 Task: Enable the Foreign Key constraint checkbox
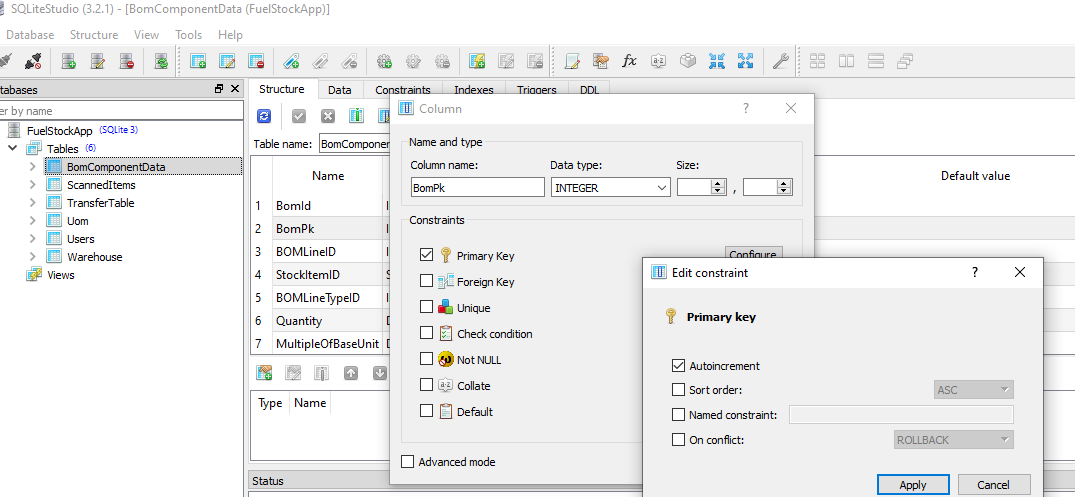pyautogui.click(x=426, y=281)
